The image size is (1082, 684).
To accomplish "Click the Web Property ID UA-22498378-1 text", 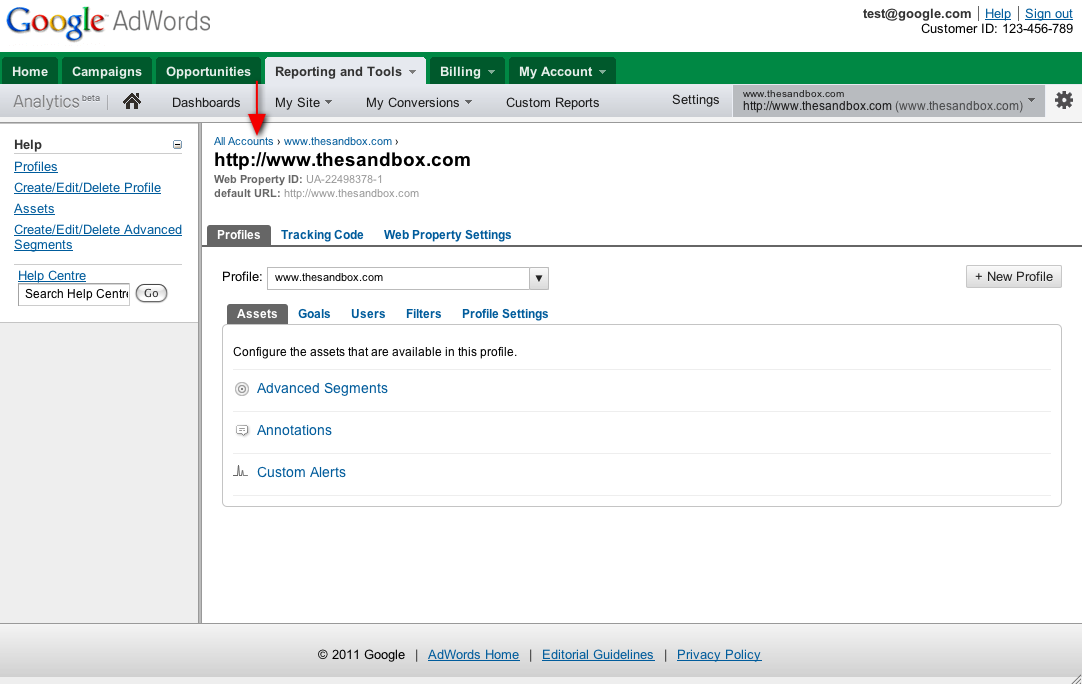I will (298, 179).
